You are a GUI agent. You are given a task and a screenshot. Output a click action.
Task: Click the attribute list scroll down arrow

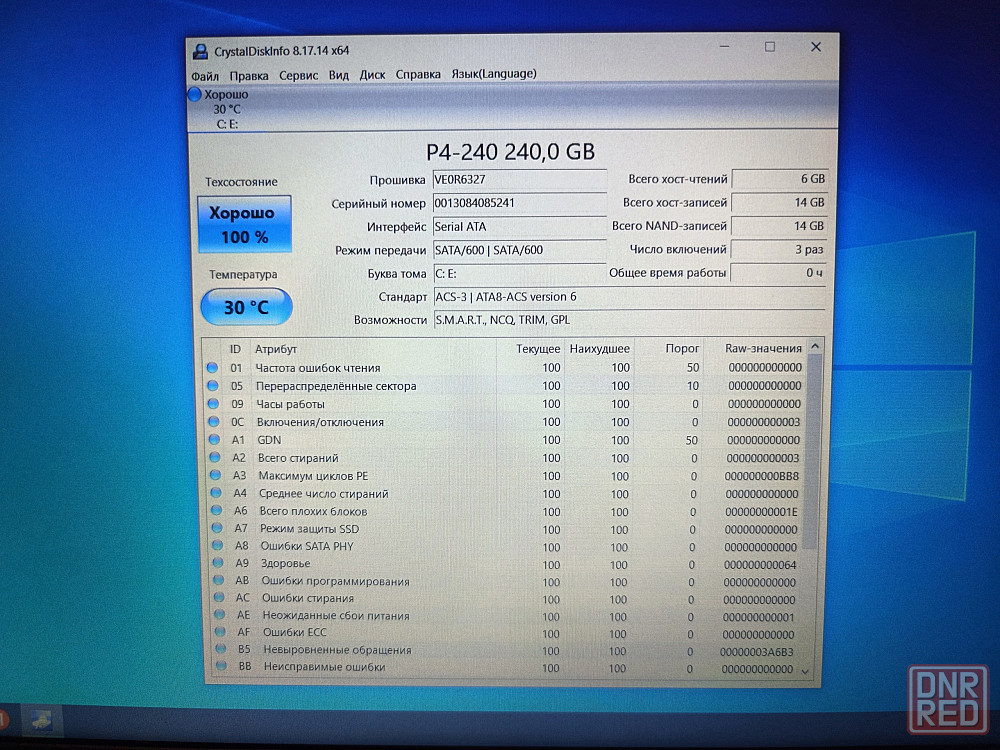pos(805,672)
